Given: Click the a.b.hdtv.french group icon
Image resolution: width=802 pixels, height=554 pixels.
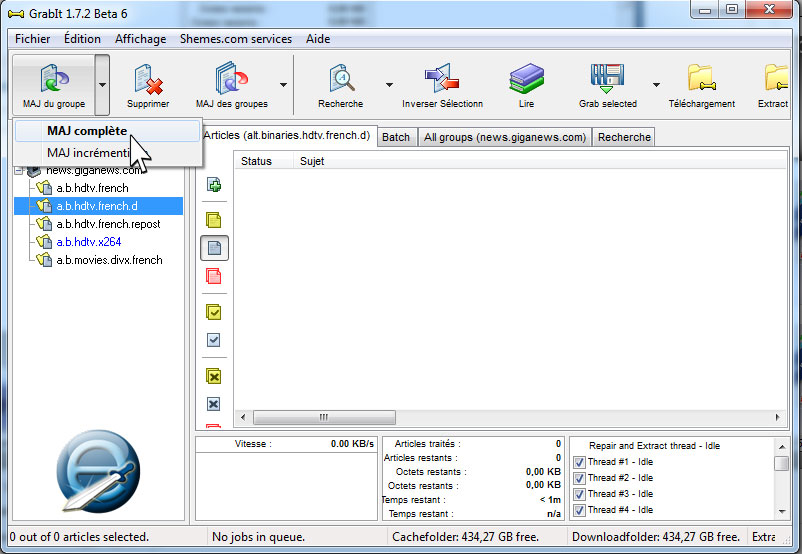Looking at the screenshot, I should (44, 188).
